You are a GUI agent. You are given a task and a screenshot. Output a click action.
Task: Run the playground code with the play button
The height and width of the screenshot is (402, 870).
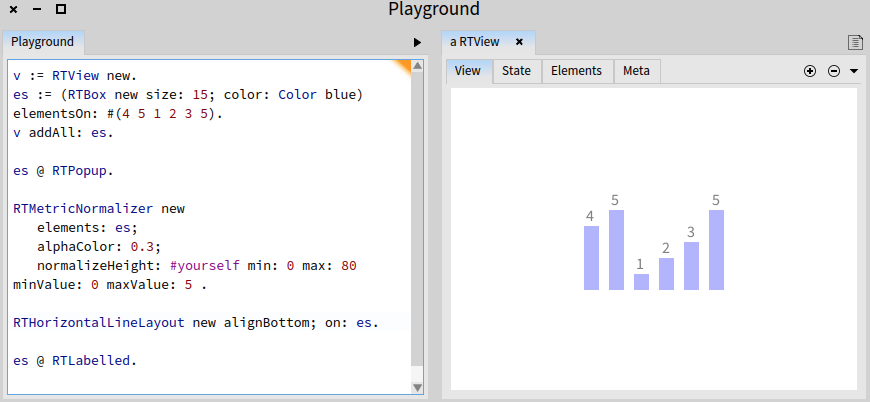[x=417, y=43]
